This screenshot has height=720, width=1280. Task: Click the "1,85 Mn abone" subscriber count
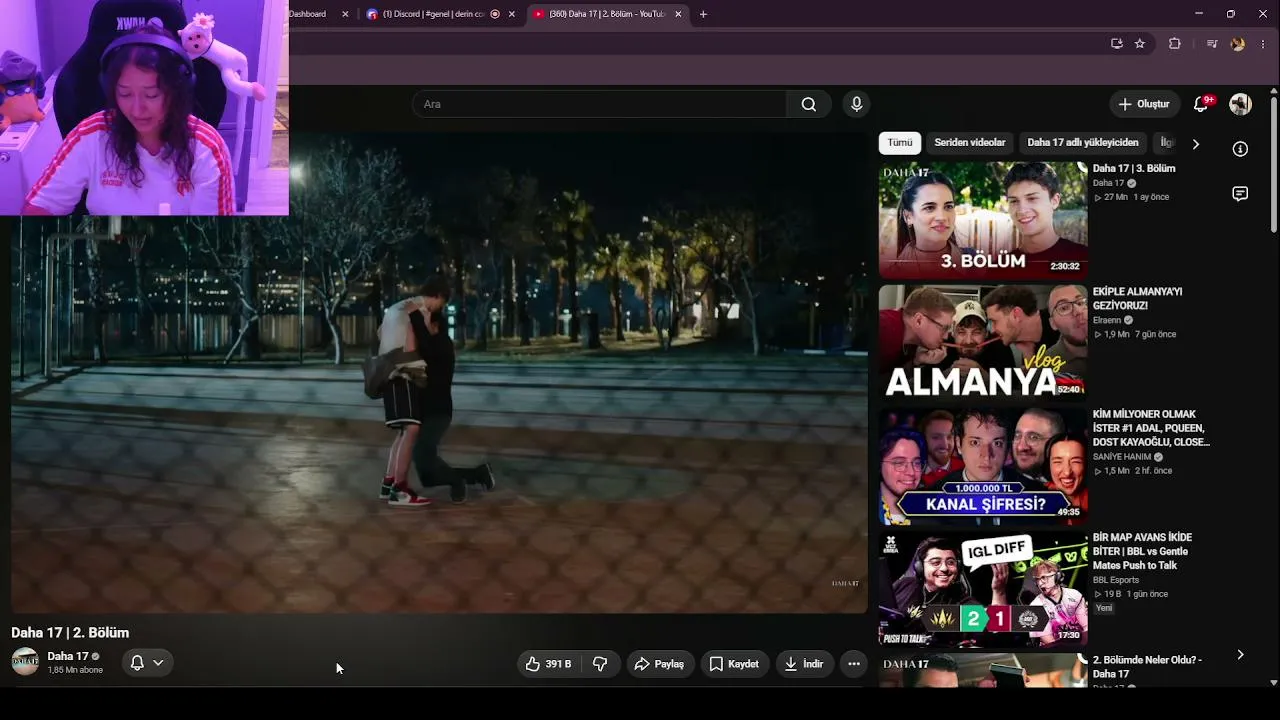coord(75,670)
